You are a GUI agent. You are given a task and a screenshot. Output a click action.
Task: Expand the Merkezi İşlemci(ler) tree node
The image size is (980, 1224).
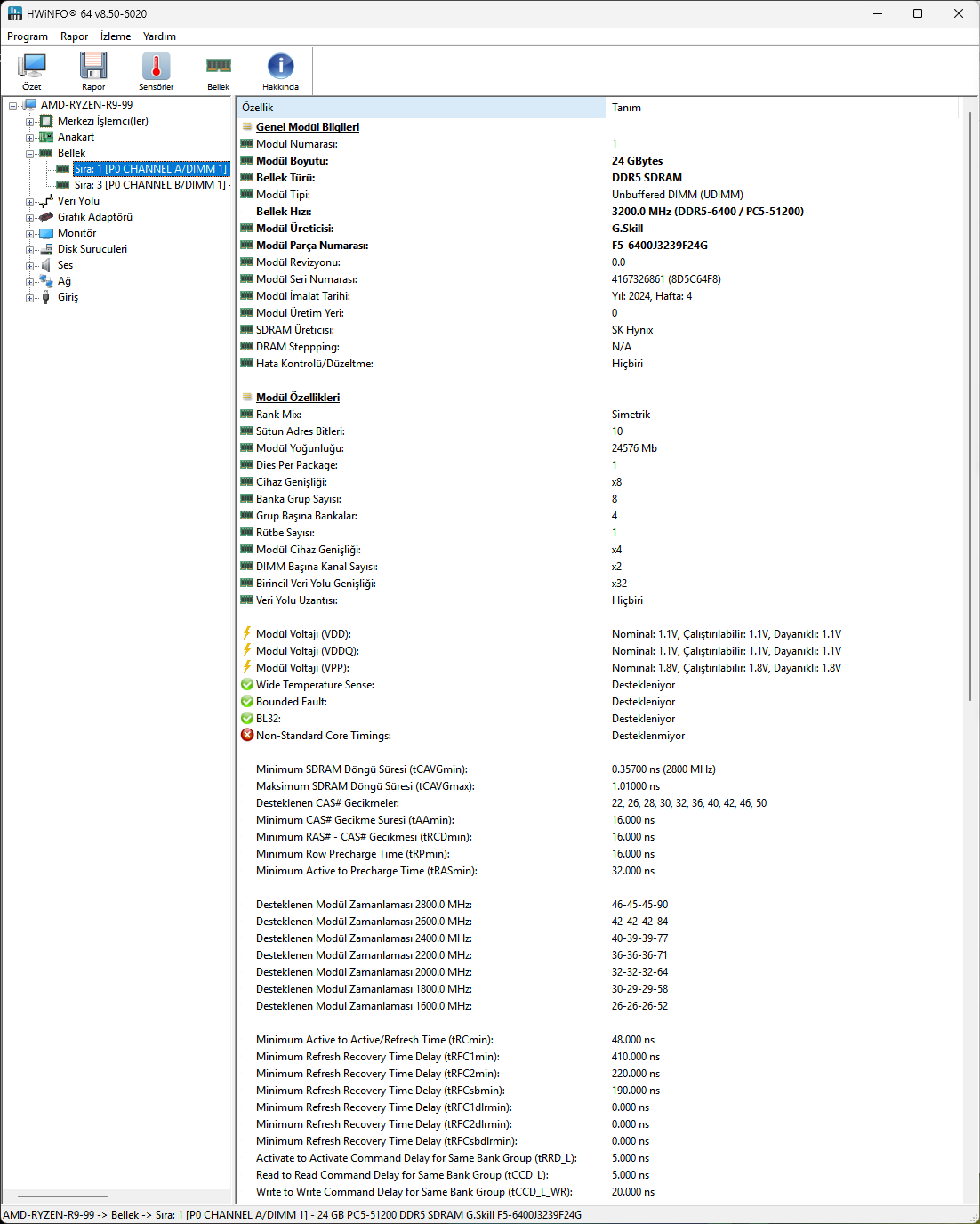[29, 122]
